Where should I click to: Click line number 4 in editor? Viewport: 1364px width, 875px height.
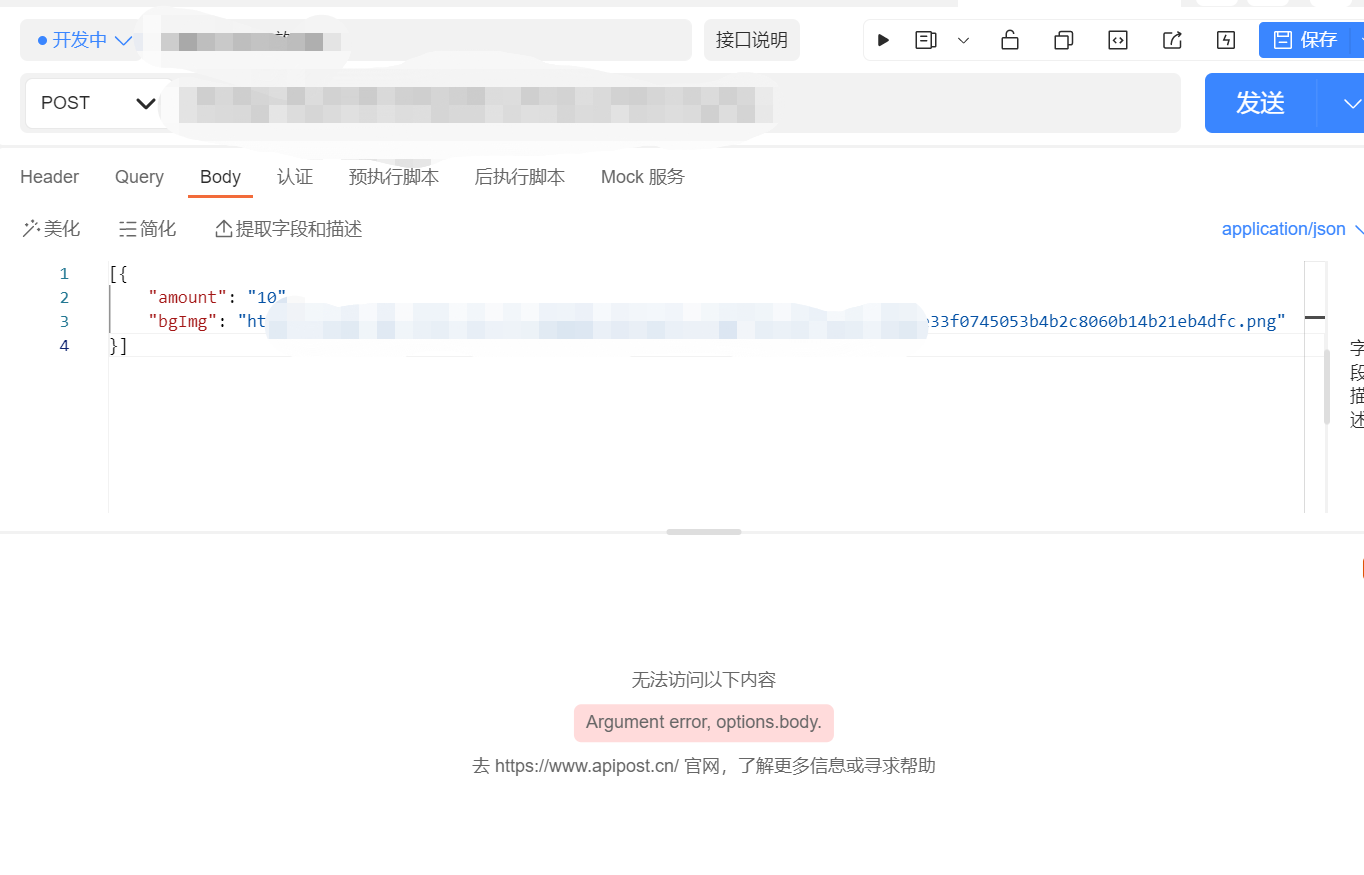(64, 345)
